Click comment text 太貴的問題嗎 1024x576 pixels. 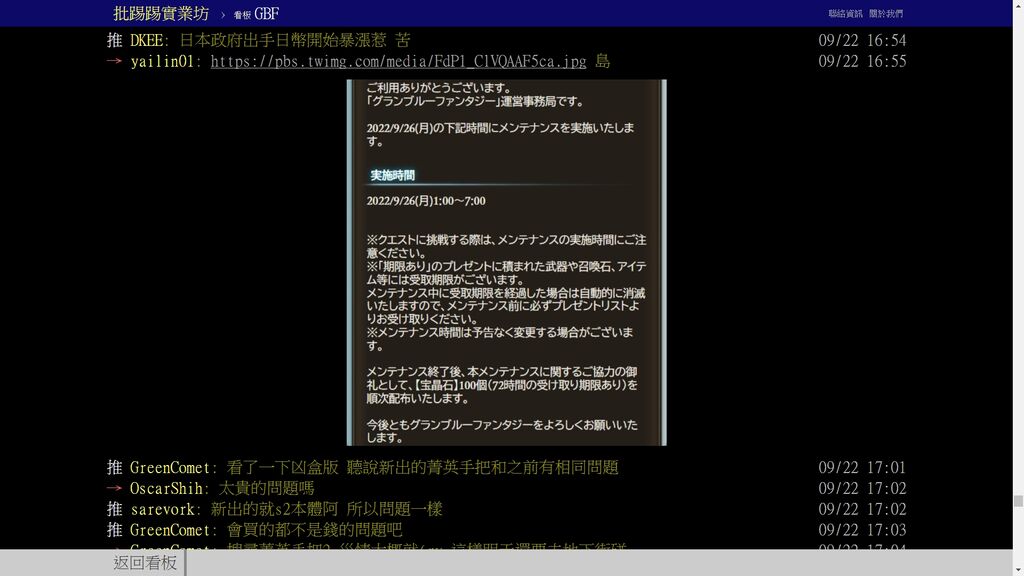tap(266, 488)
